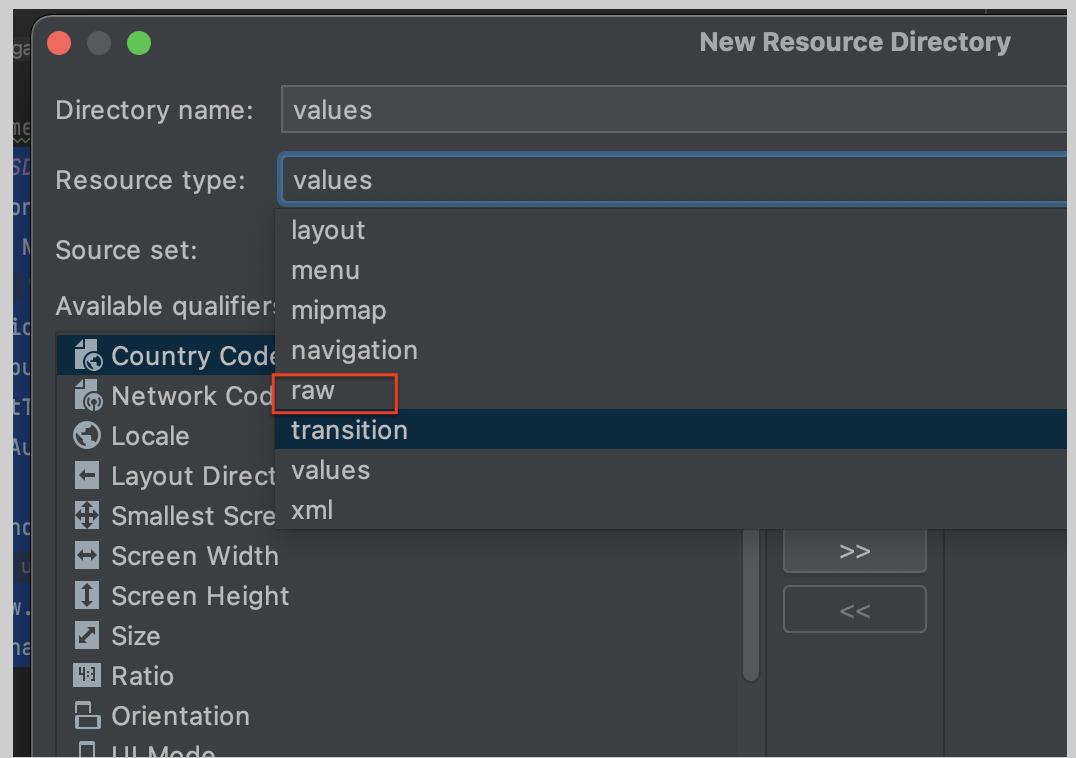Choose mipmap resource type
The height and width of the screenshot is (758, 1076).
point(670,310)
